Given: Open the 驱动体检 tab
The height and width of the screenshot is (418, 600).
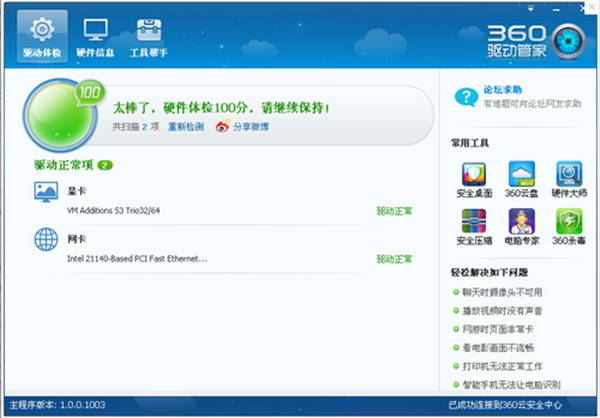Looking at the screenshot, I should pyautogui.click(x=42, y=36).
